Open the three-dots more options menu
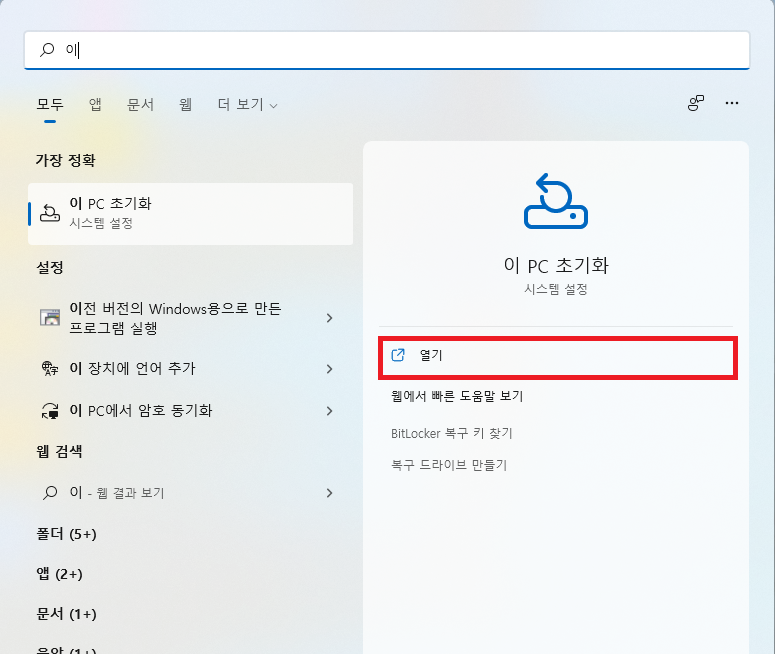775x654 pixels. coord(732,103)
